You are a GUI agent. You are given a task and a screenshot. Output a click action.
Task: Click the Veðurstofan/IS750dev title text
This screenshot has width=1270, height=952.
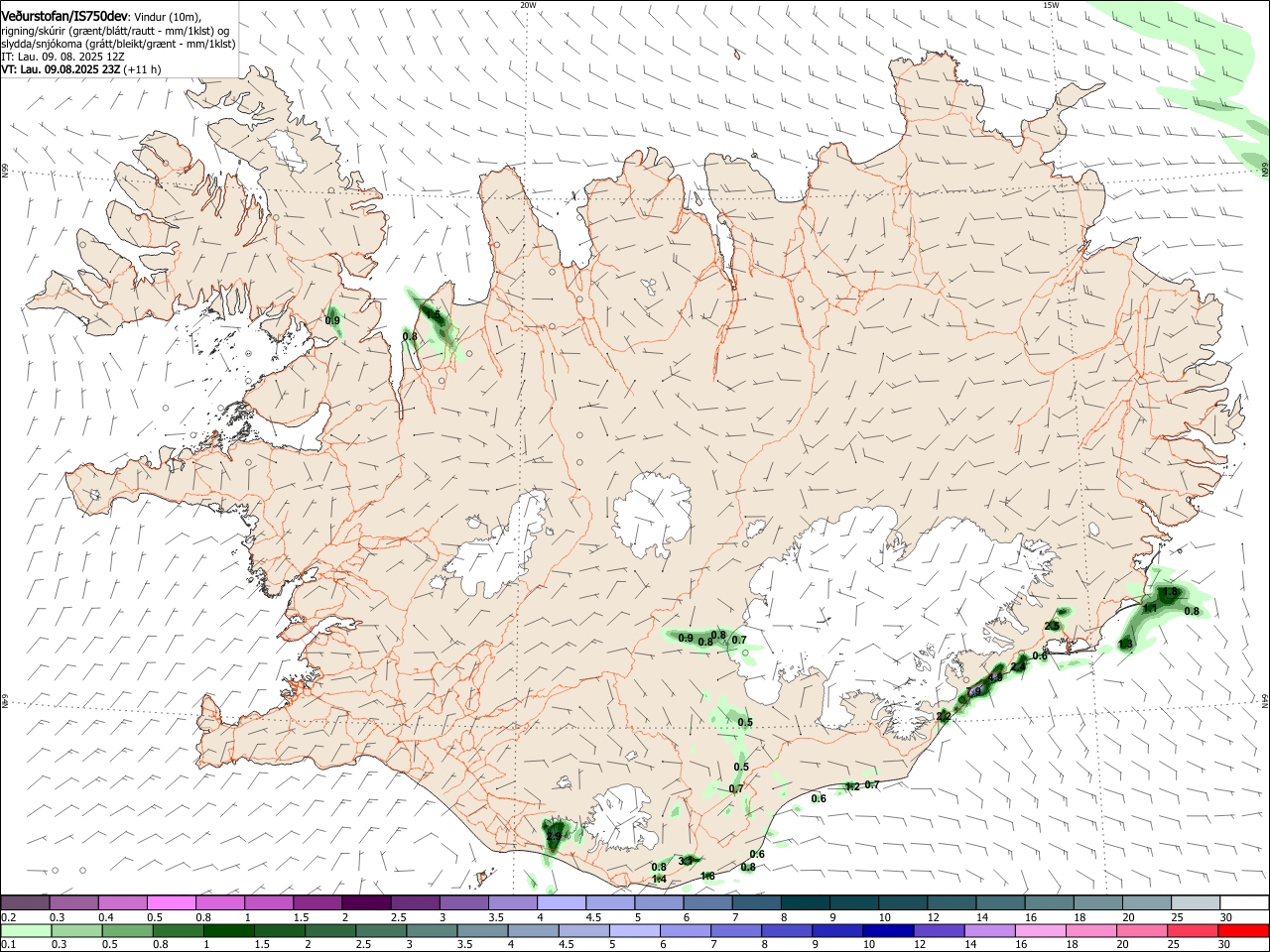click(x=64, y=16)
